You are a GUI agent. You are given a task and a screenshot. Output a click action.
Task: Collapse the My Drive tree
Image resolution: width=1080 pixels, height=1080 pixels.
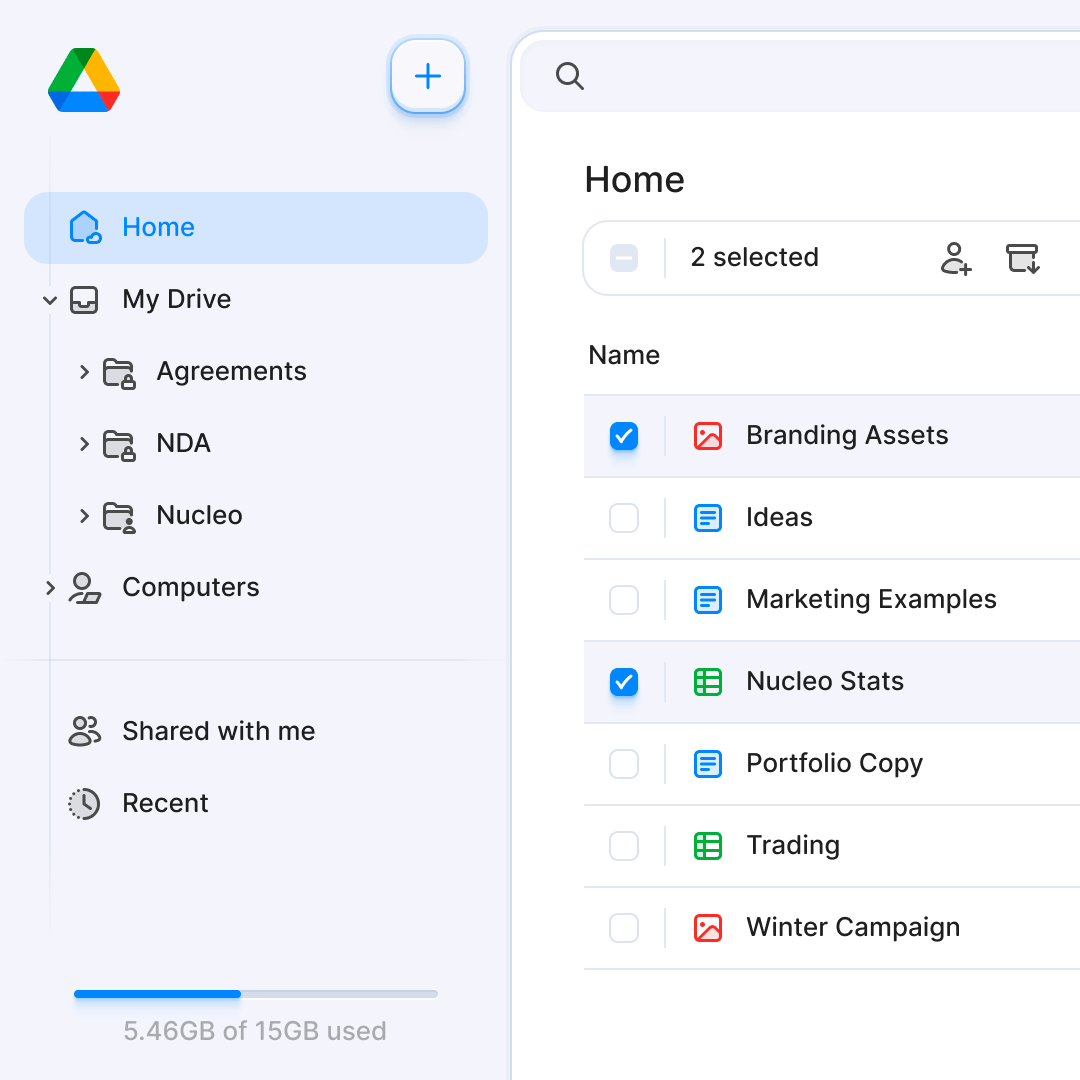click(x=50, y=300)
